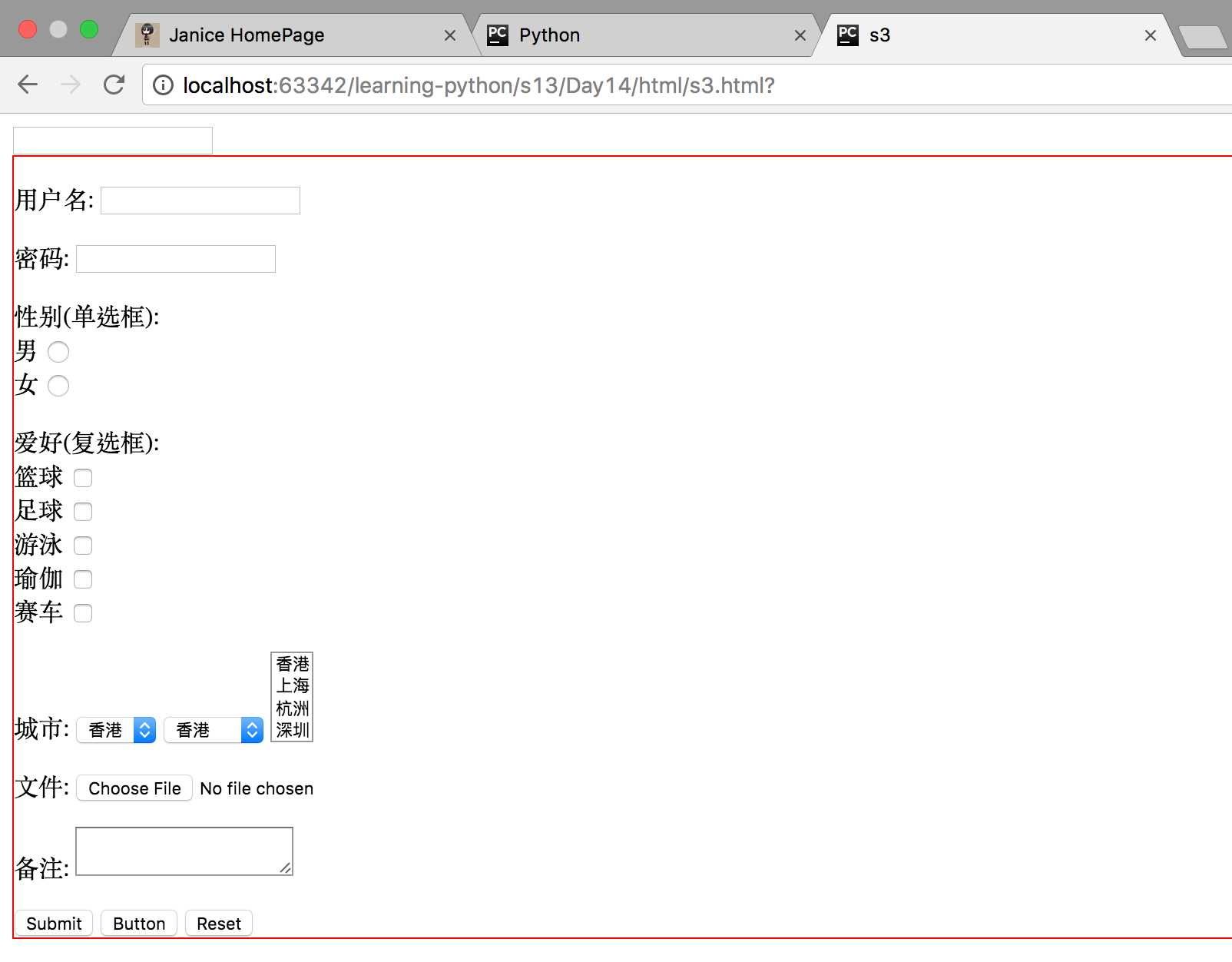Open the first 城市 dropdown

[x=116, y=730]
